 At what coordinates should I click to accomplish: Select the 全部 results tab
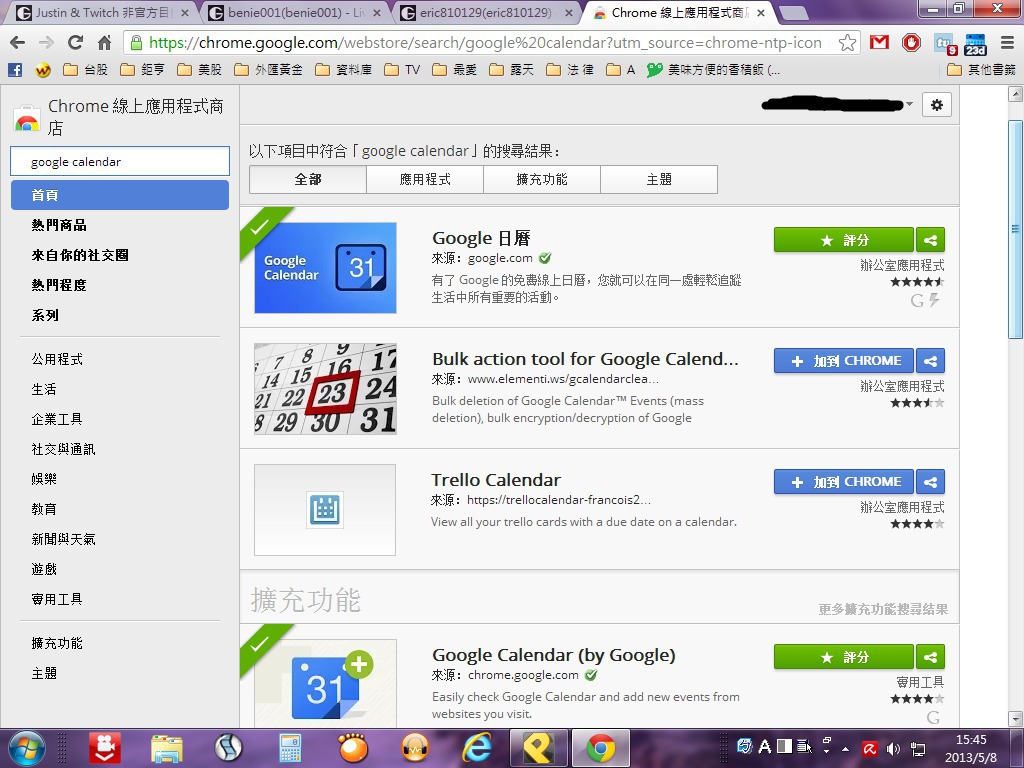pos(308,180)
